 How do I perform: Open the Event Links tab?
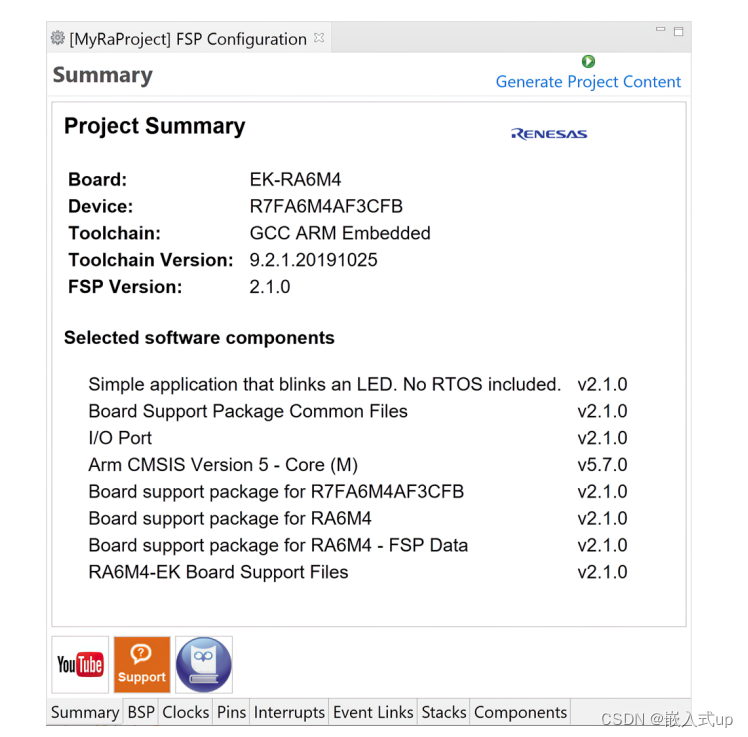[373, 712]
